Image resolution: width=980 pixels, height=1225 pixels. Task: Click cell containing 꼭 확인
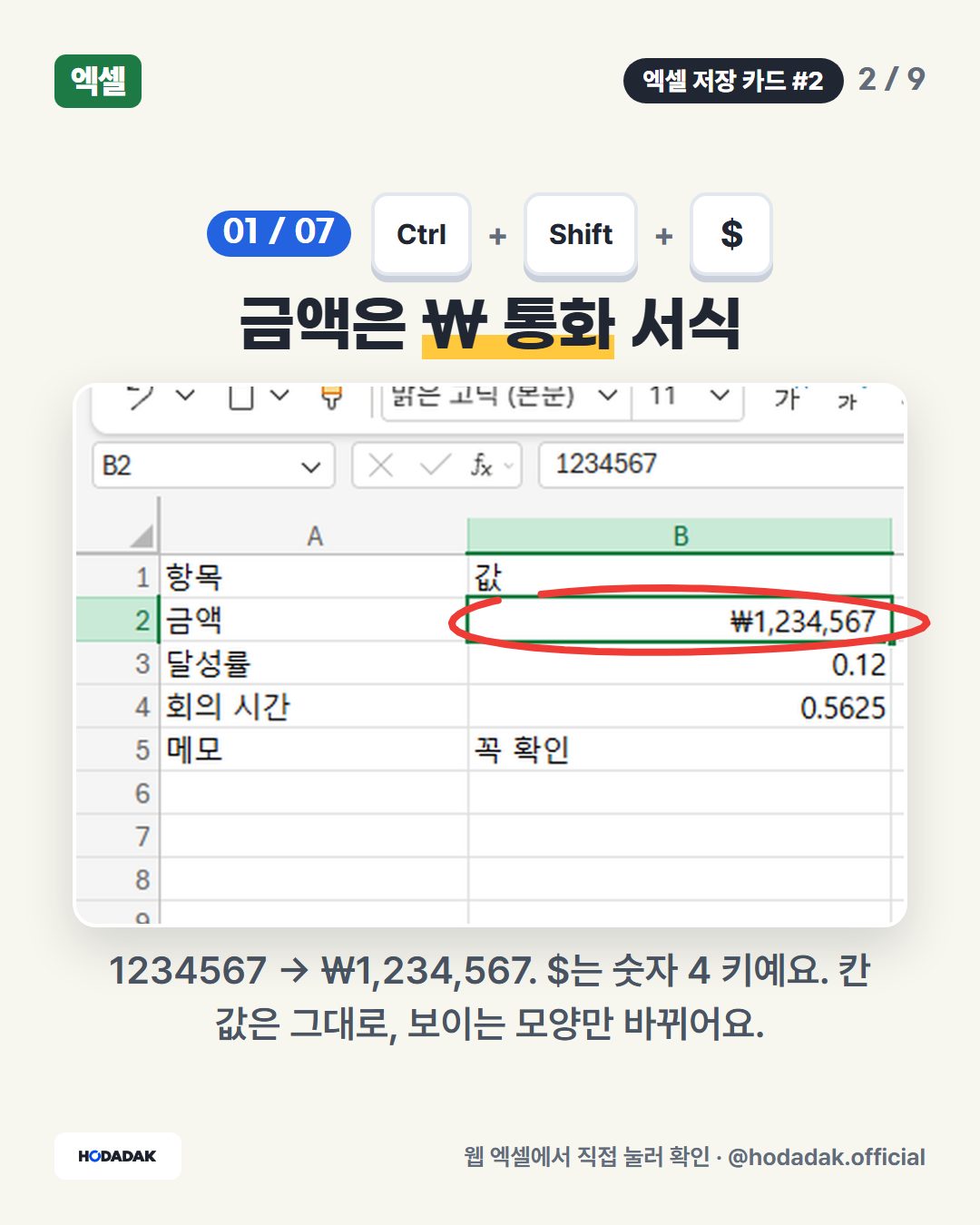tap(680, 750)
